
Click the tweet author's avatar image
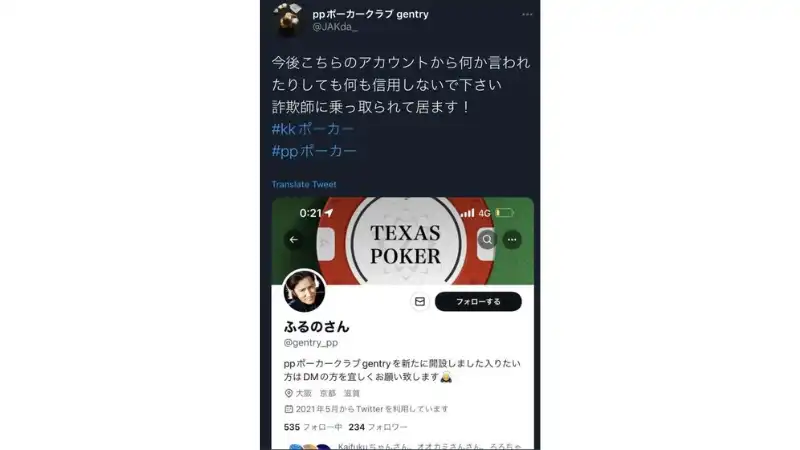(x=288, y=19)
